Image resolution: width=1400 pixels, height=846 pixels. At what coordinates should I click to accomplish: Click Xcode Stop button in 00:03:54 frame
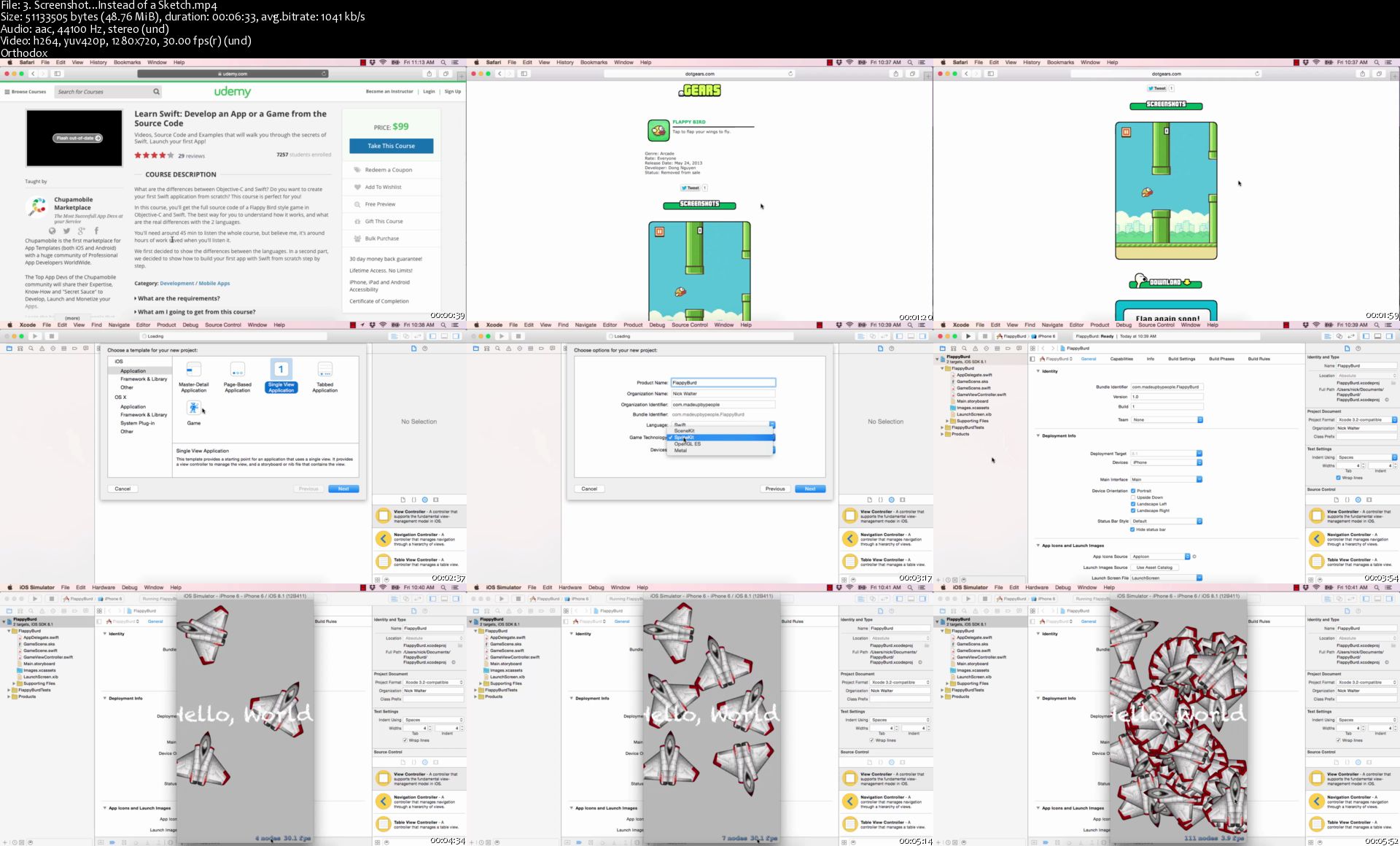click(985, 336)
